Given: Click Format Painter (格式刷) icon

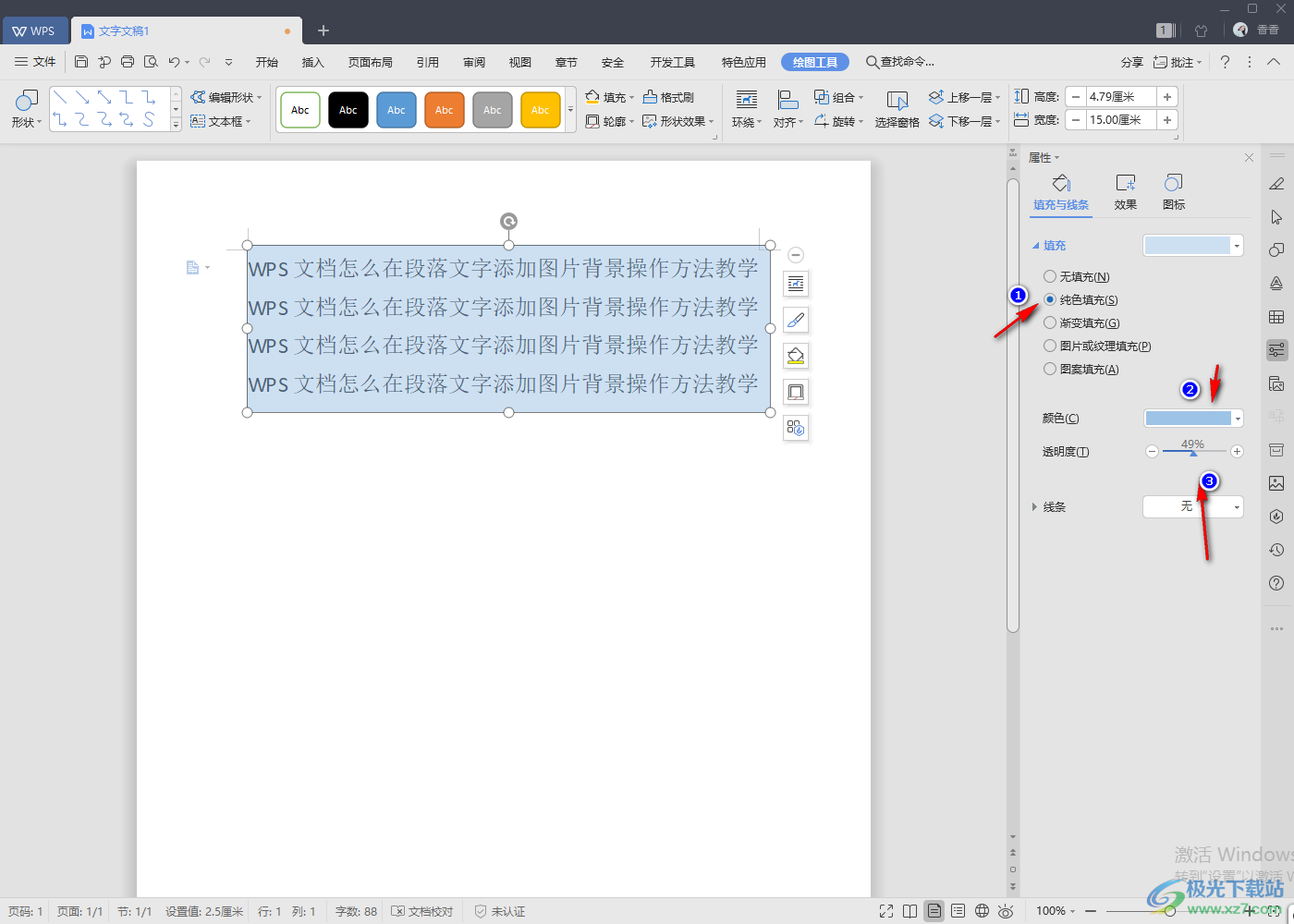Looking at the screenshot, I should pos(650,97).
